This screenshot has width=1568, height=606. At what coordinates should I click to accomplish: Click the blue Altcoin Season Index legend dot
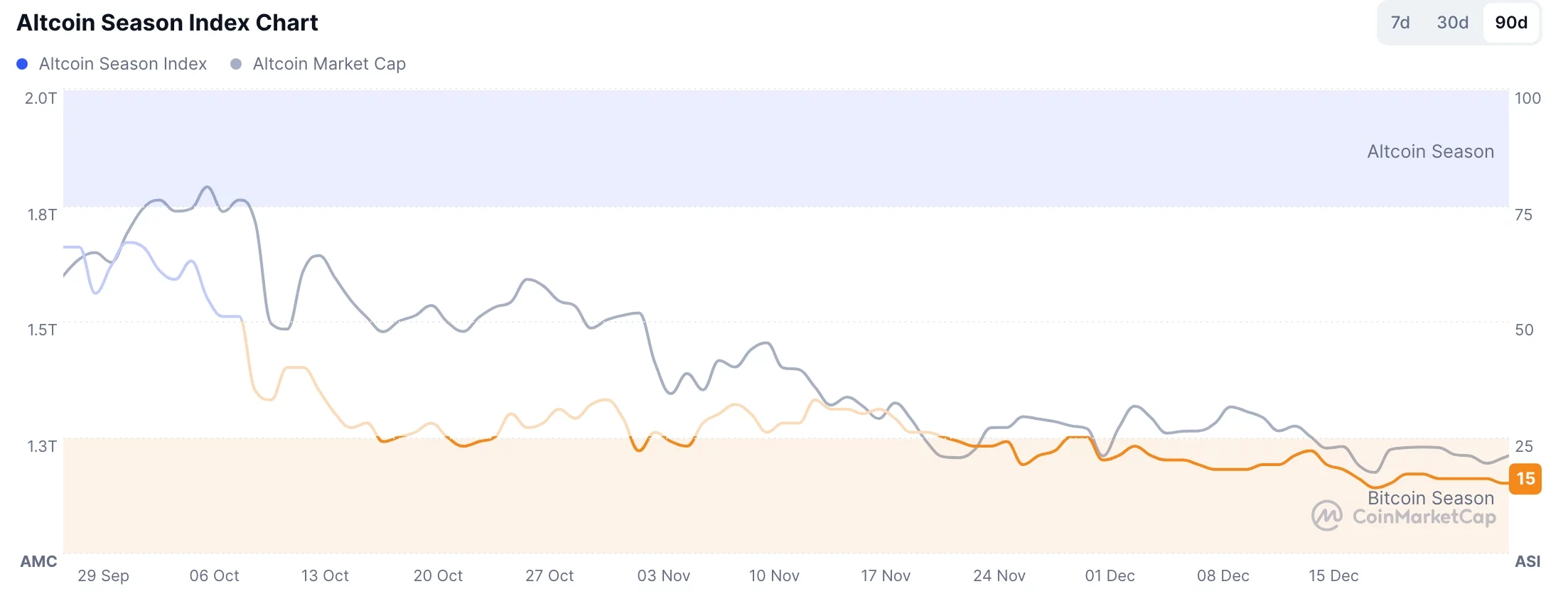pos(21,63)
